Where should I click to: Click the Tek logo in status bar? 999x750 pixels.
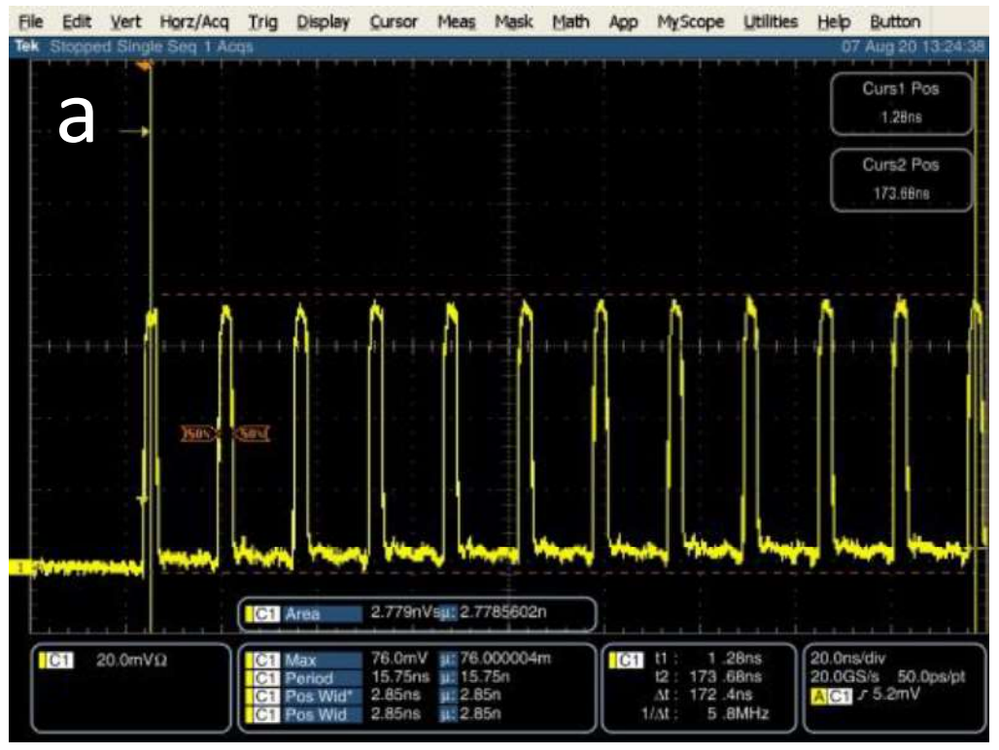point(27,46)
